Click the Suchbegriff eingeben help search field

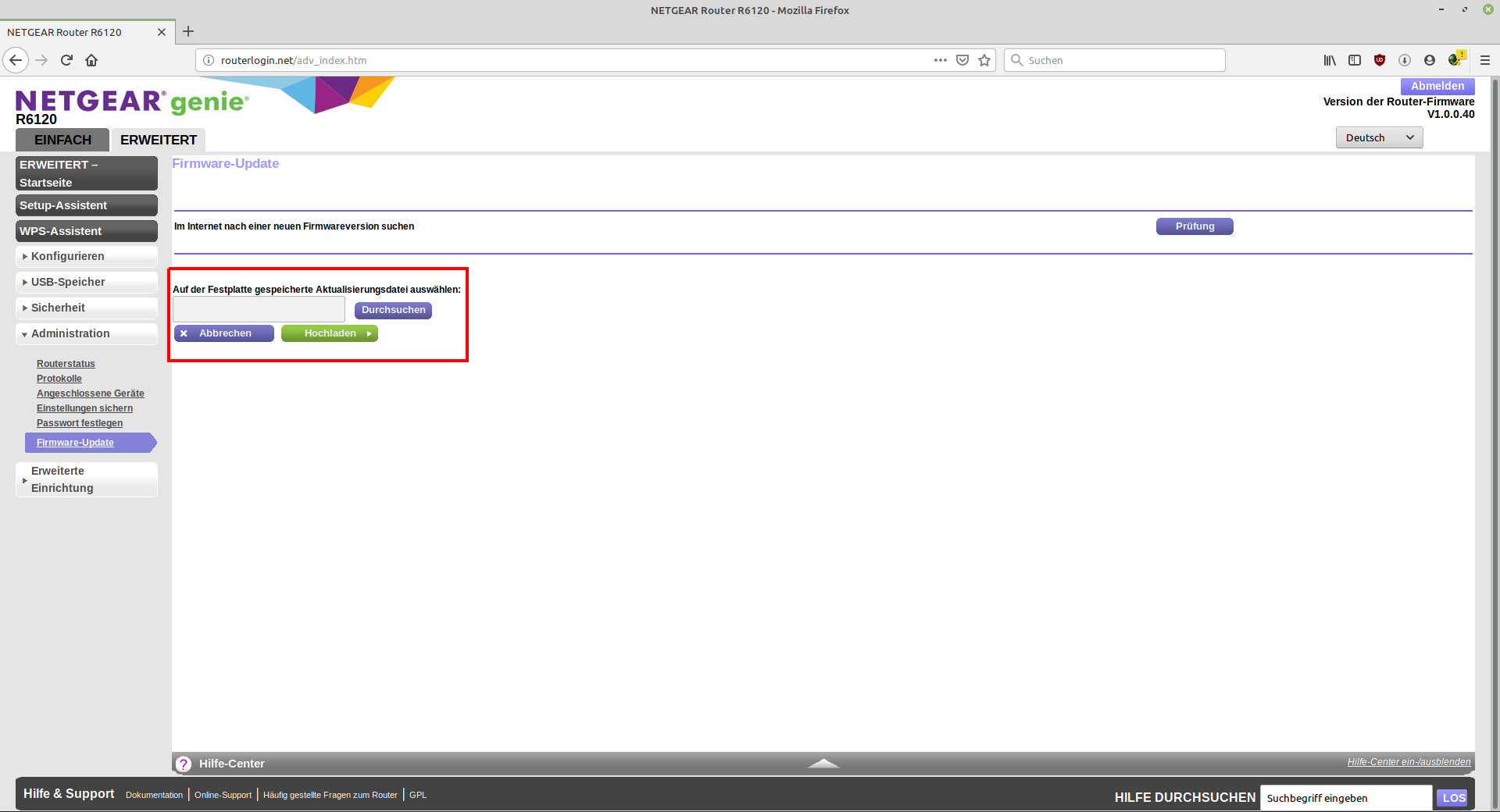[1345, 798]
